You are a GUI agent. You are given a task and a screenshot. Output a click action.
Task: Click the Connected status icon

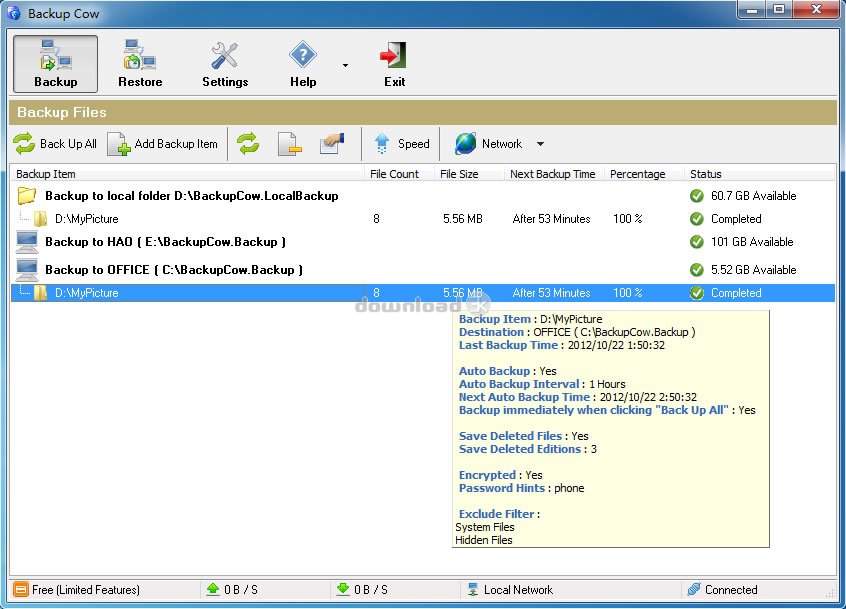pyautogui.click(x=694, y=589)
